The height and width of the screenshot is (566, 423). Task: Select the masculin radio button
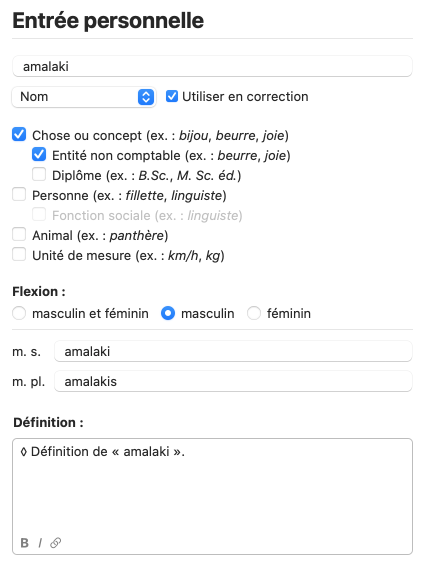tap(168, 313)
